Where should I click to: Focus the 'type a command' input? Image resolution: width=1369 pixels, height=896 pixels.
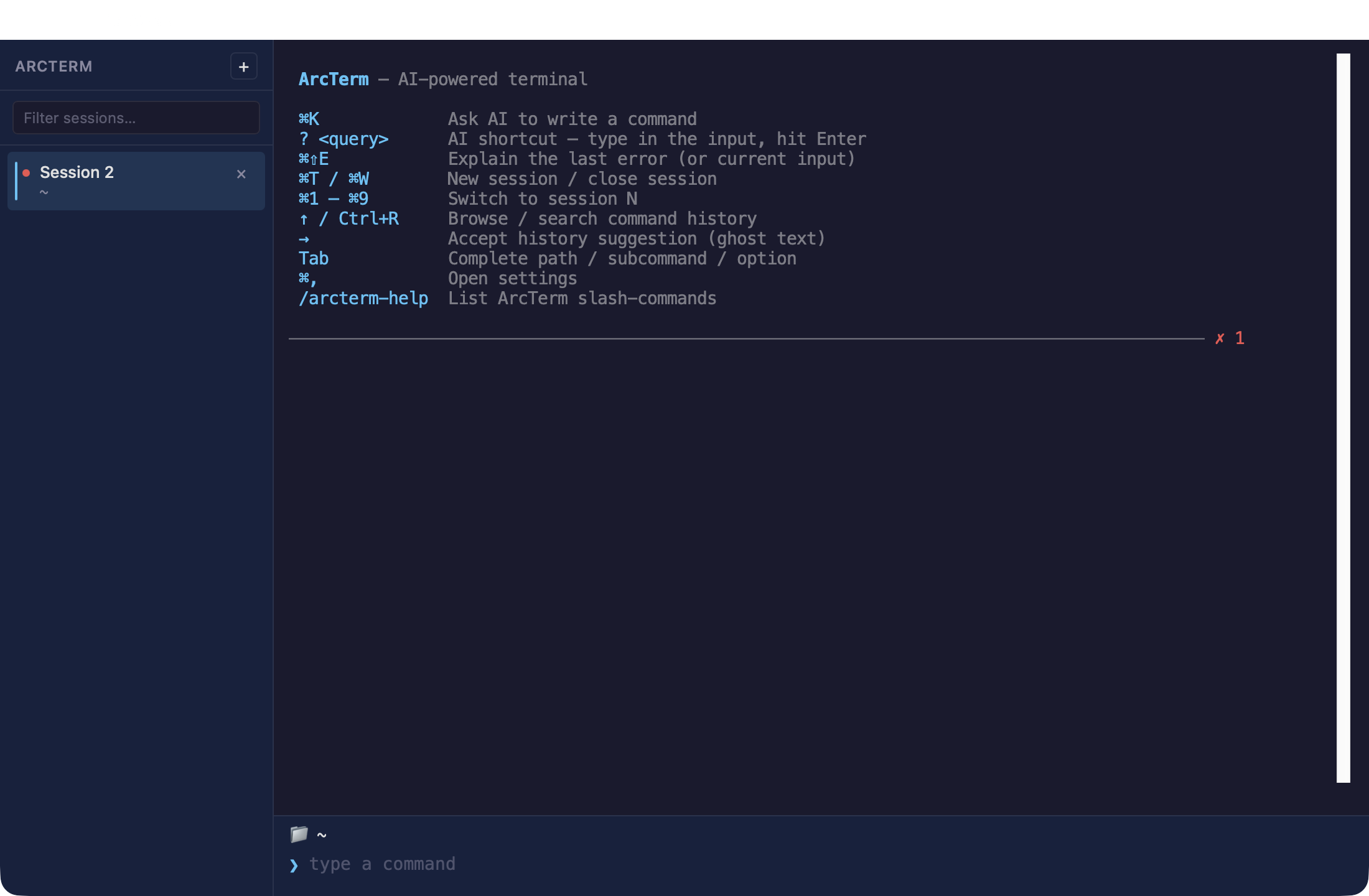[828, 864]
